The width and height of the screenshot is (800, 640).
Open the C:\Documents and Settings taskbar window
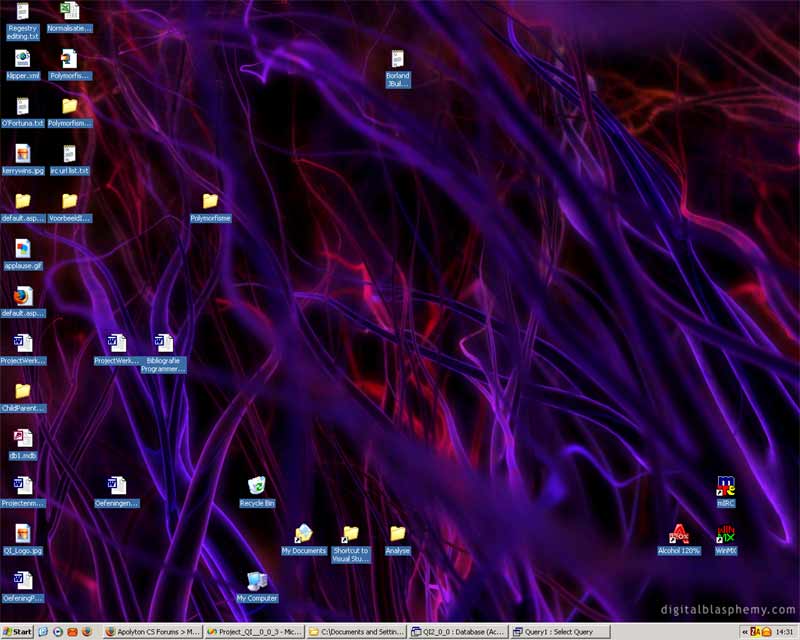356,632
